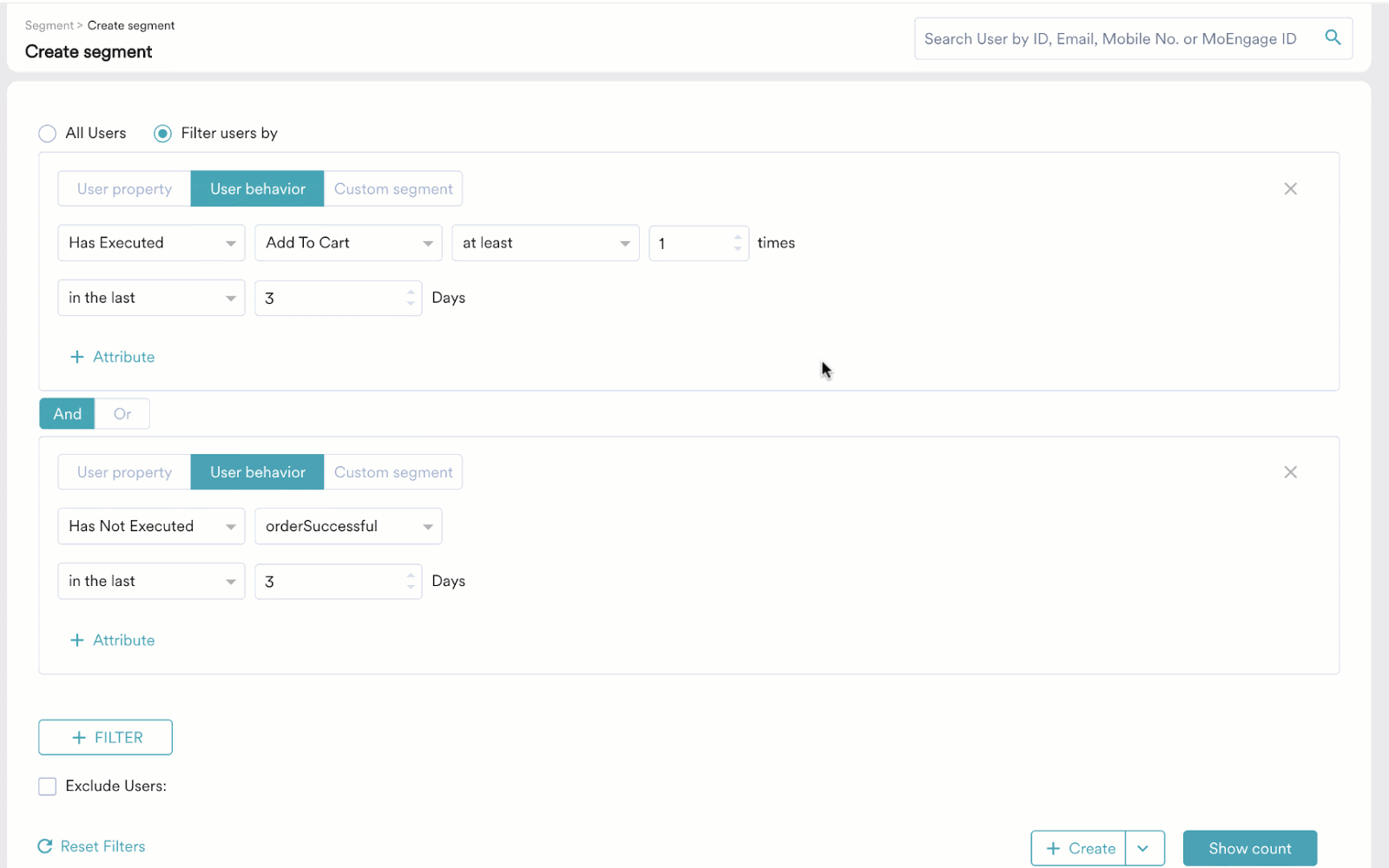Screen dimensions: 1389x868
Task: Switch the condition connector to Or
Action: (122, 413)
